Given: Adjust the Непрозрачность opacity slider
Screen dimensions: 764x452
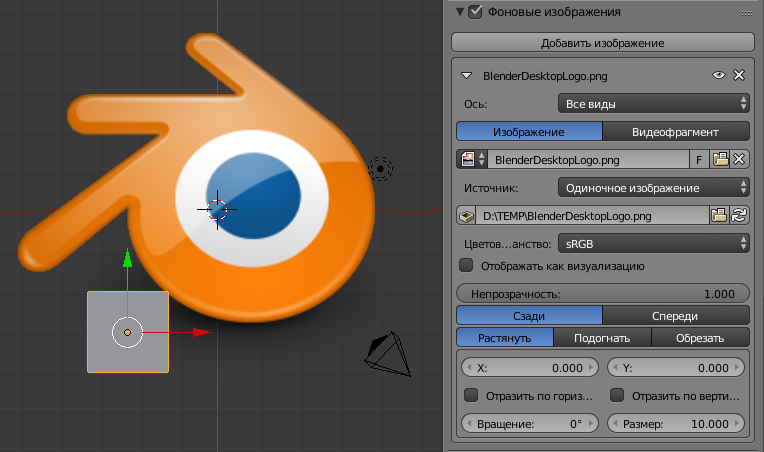Looking at the screenshot, I should 603,294.
